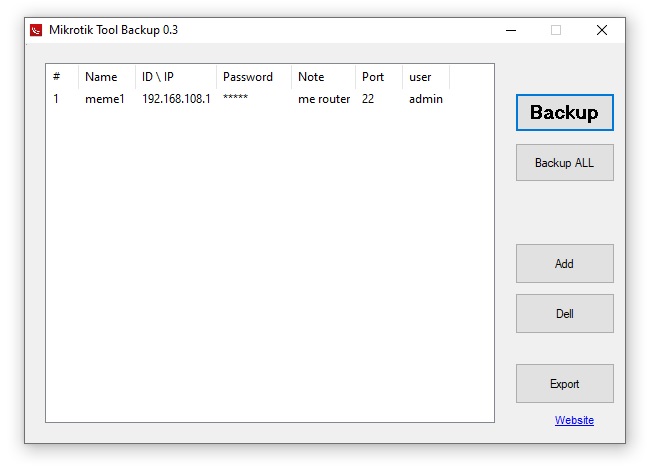
Task: Click the Mikrotik app icon in title bar
Action: (x=36, y=30)
